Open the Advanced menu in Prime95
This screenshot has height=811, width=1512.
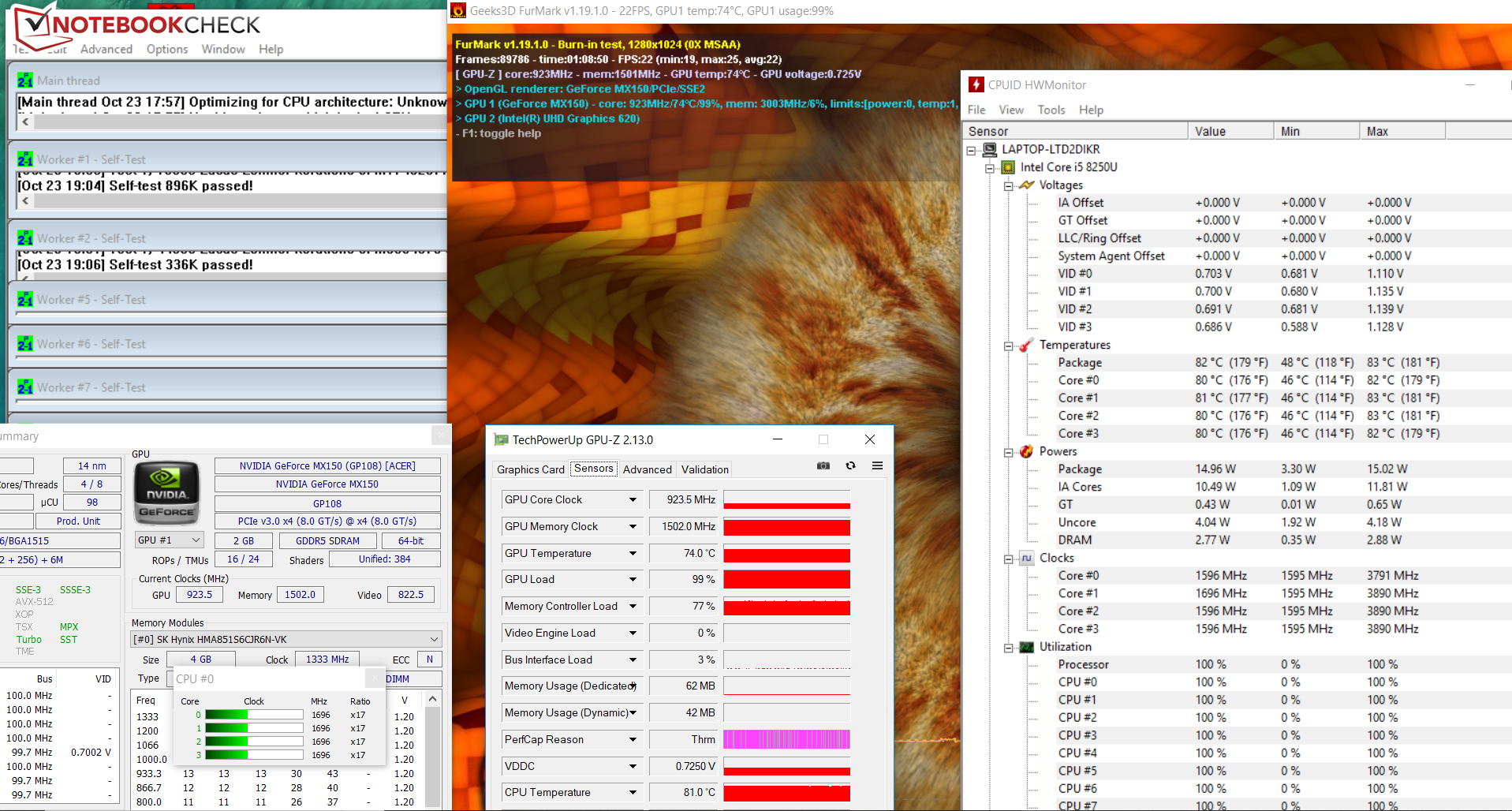106,49
